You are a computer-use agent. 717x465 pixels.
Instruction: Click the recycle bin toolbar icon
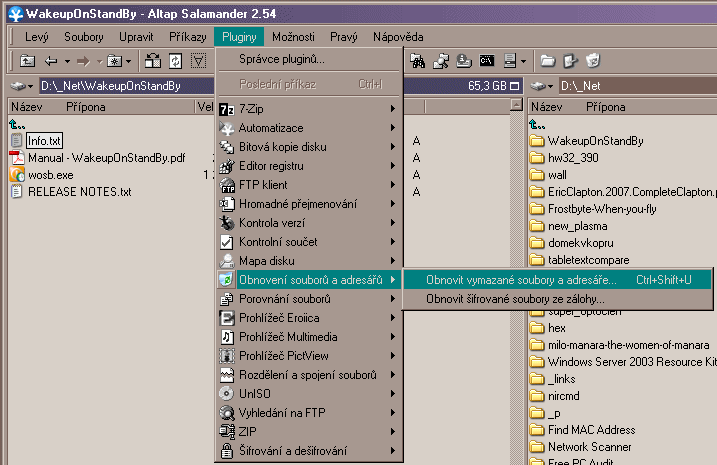point(593,61)
